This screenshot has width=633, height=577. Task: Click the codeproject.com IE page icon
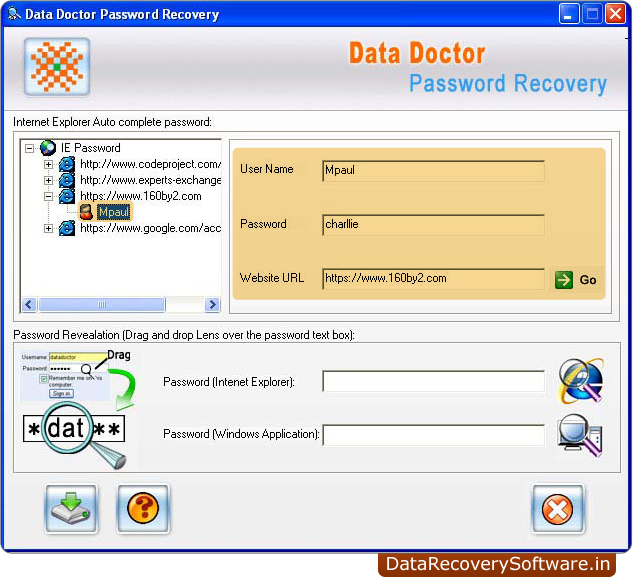(67, 164)
